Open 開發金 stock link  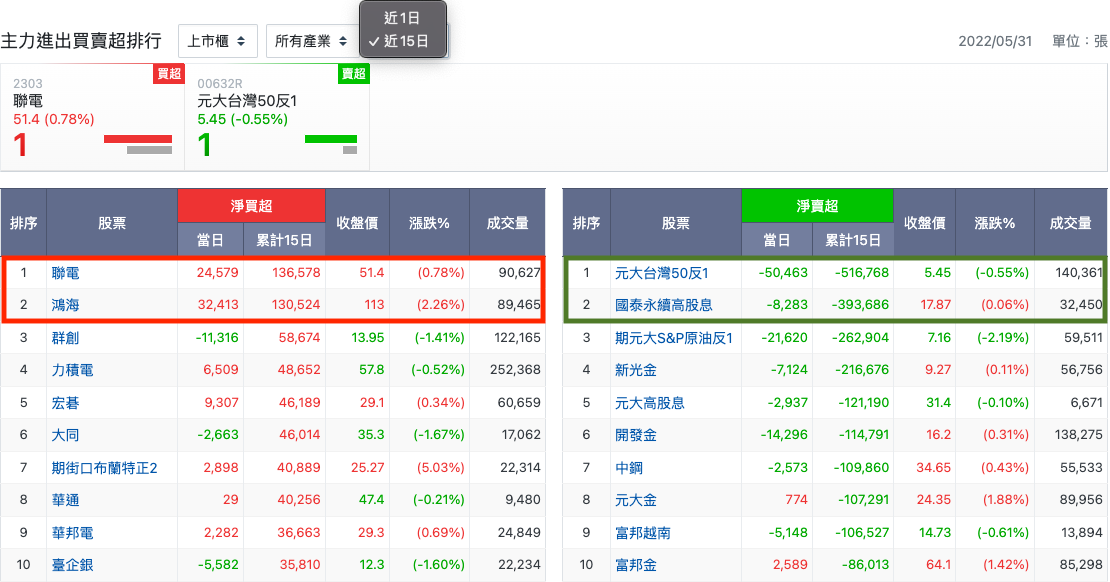pos(635,435)
